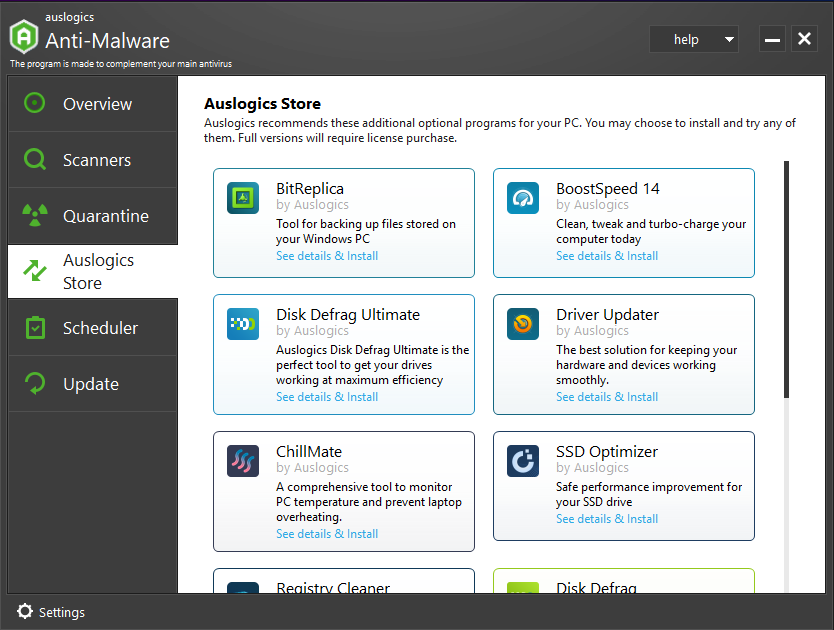Click the Driver Updater app icon
The image size is (834, 630).
(x=523, y=324)
